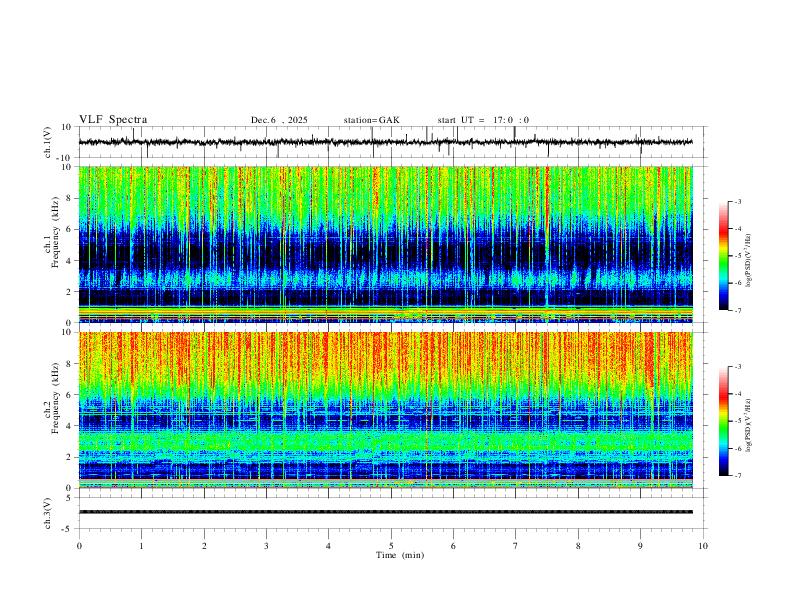The width and height of the screenshot is (792, 612).
Task: Click time axis tick label "1"
Action: point(141,546)
